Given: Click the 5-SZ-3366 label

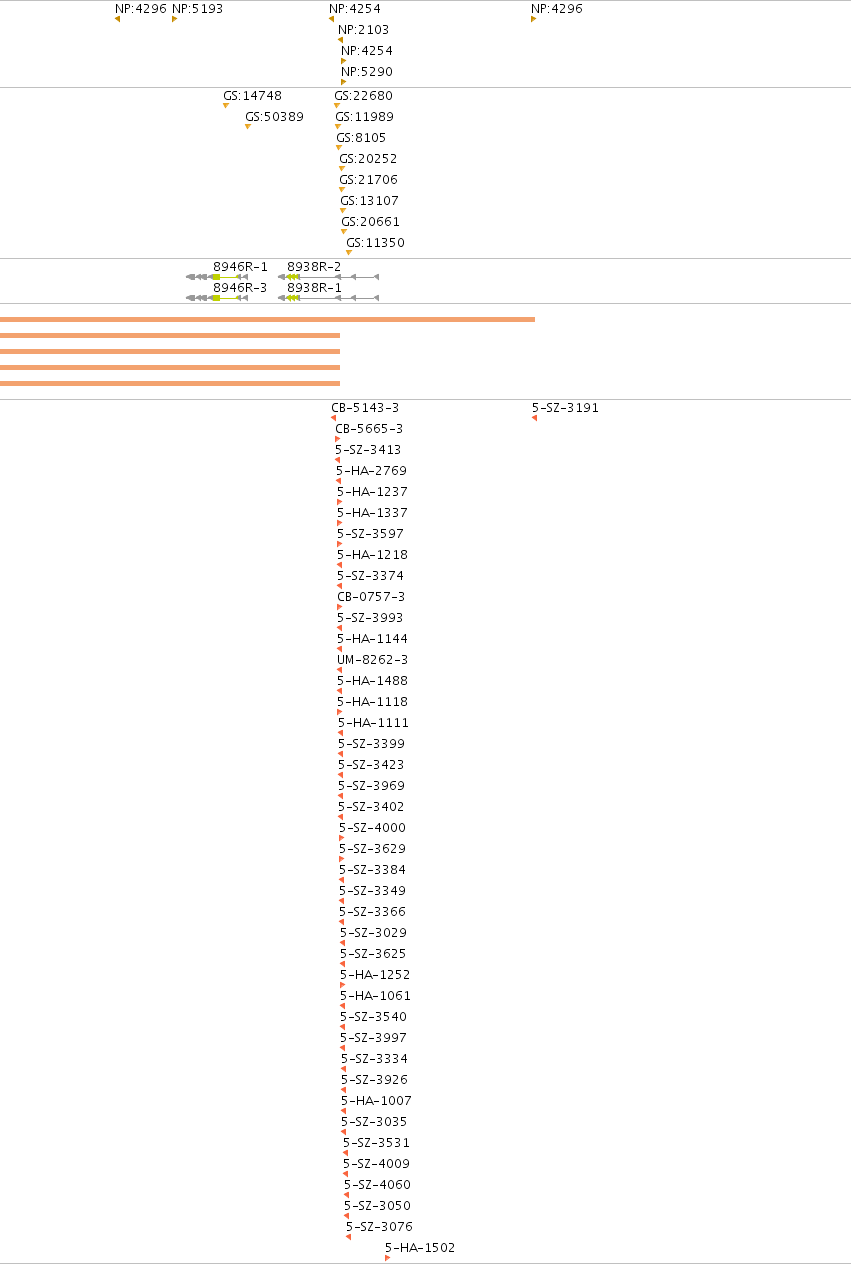Looking at the screenshot, I should (372, 912).
